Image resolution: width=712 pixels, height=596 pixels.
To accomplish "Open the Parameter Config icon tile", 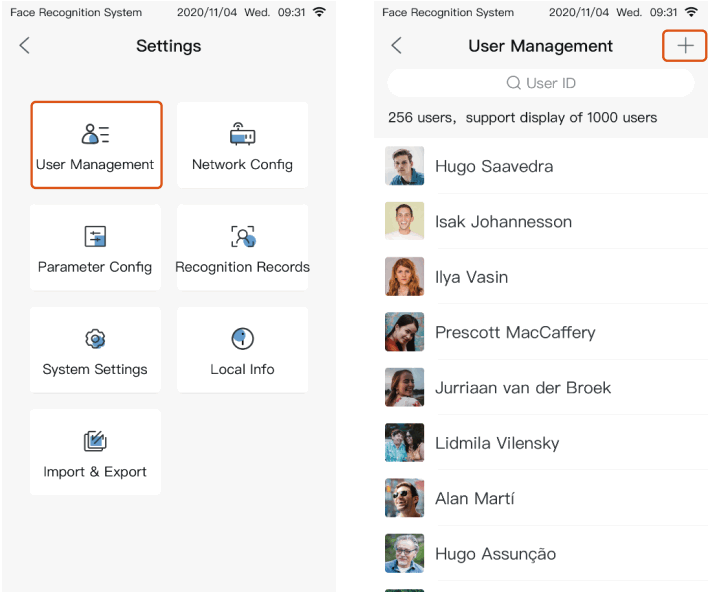I will point(95,247).
